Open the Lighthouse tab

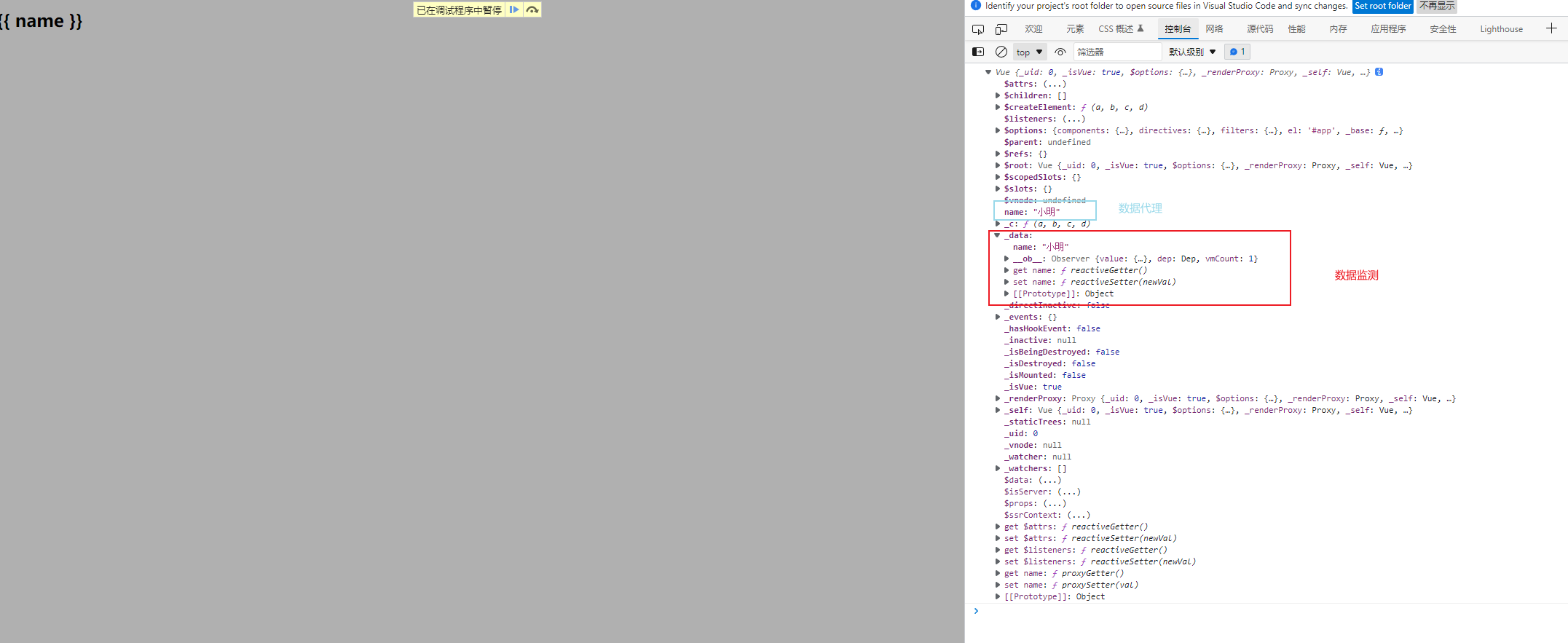click(1501, 29)
